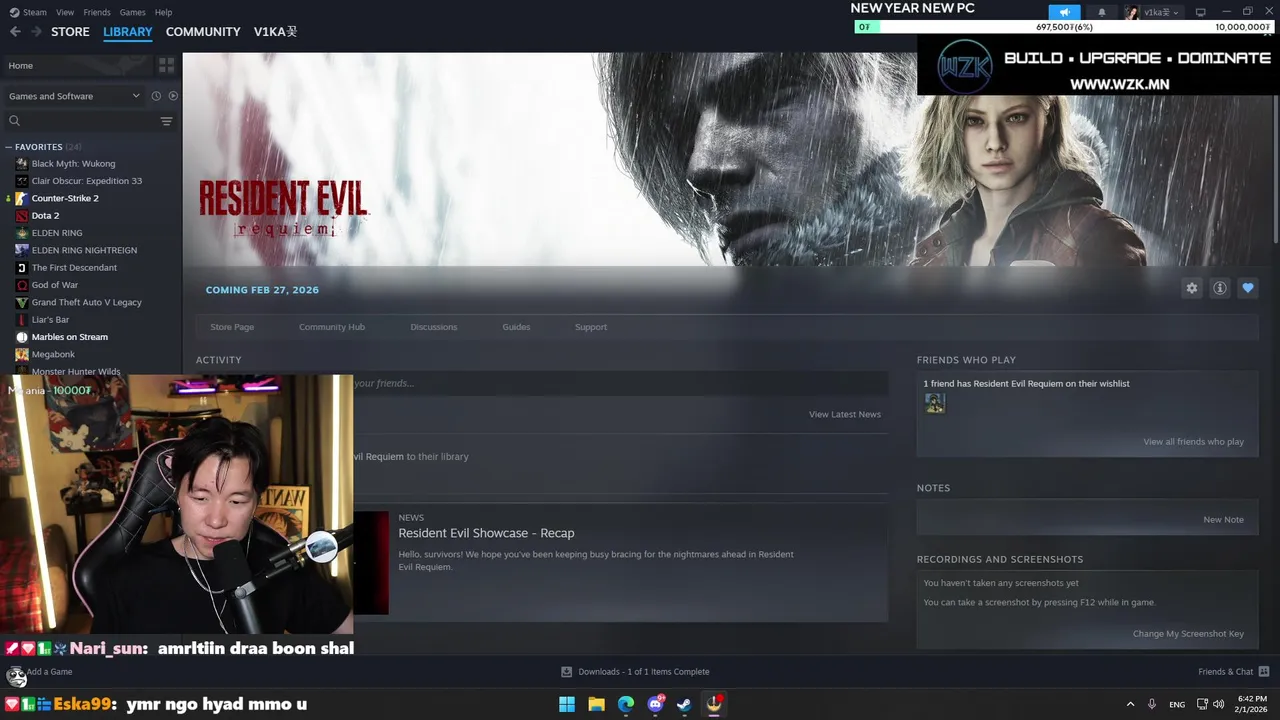Click New Note button

click(1224, 520)
